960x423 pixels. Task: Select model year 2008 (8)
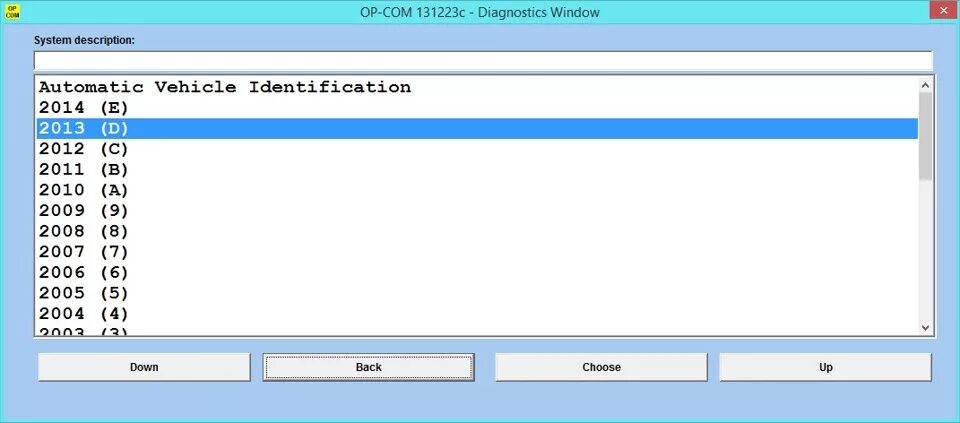click(477, 231)
